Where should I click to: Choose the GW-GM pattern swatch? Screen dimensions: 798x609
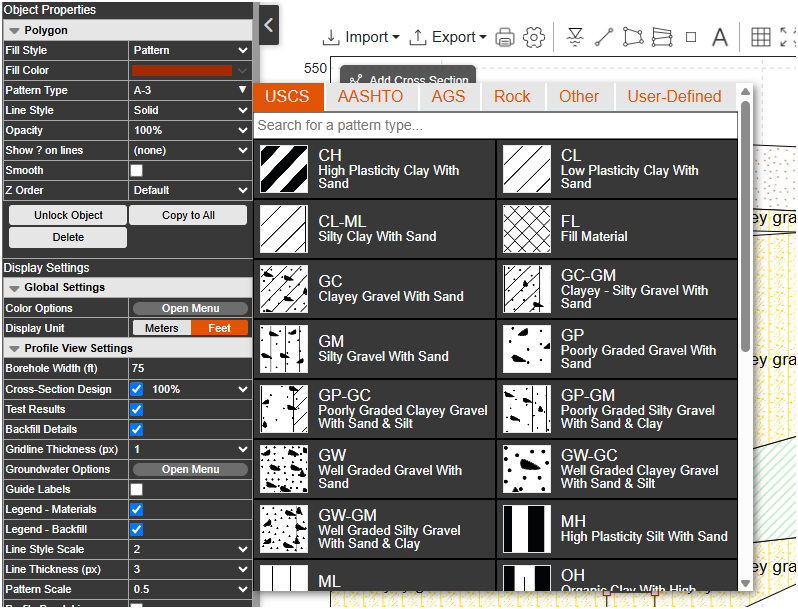284,529
